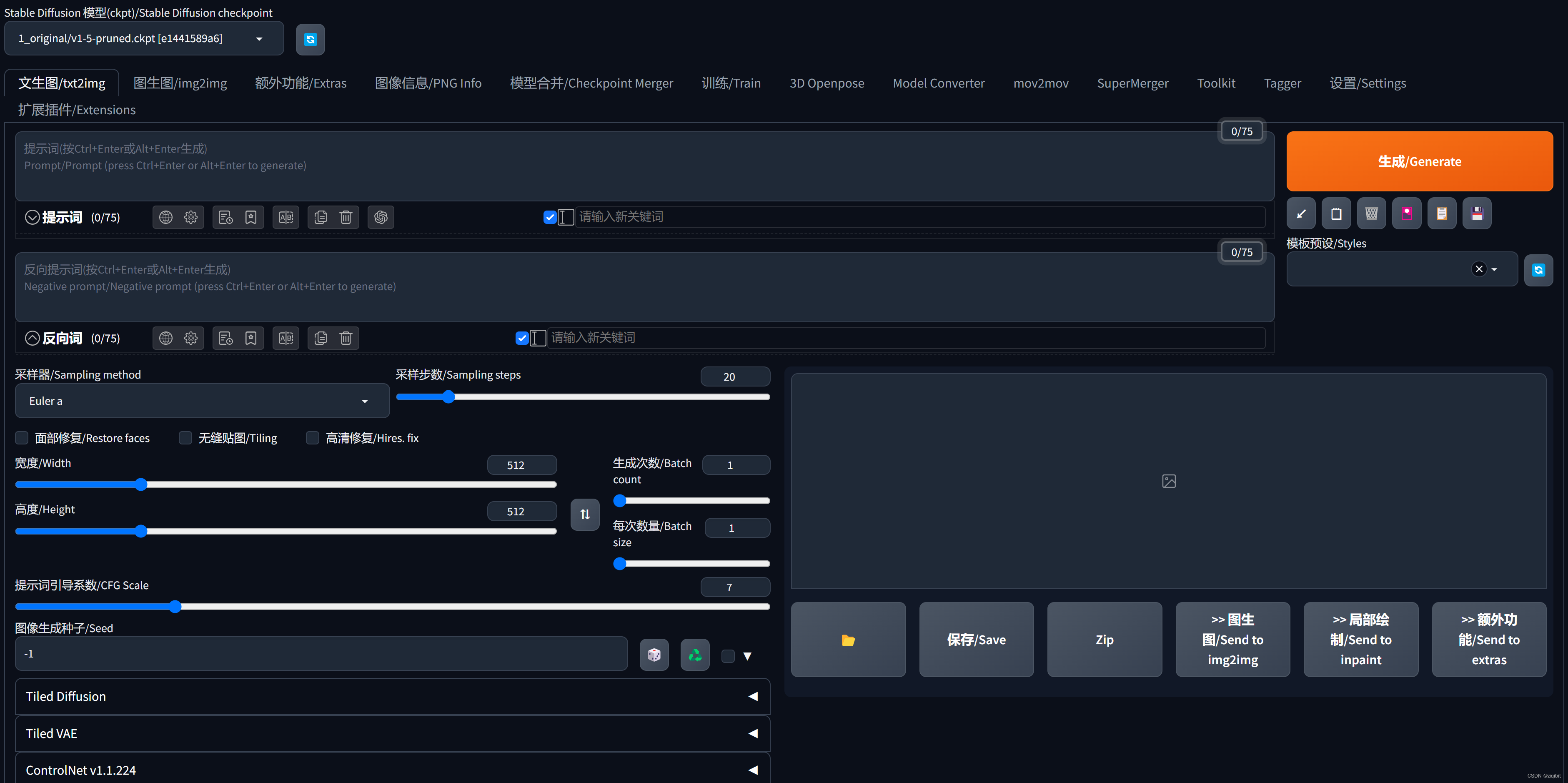Click translate A|B icon in 提示词 toolbar
The width and height of the screenshot is (1568, 783).
(286, 217)
